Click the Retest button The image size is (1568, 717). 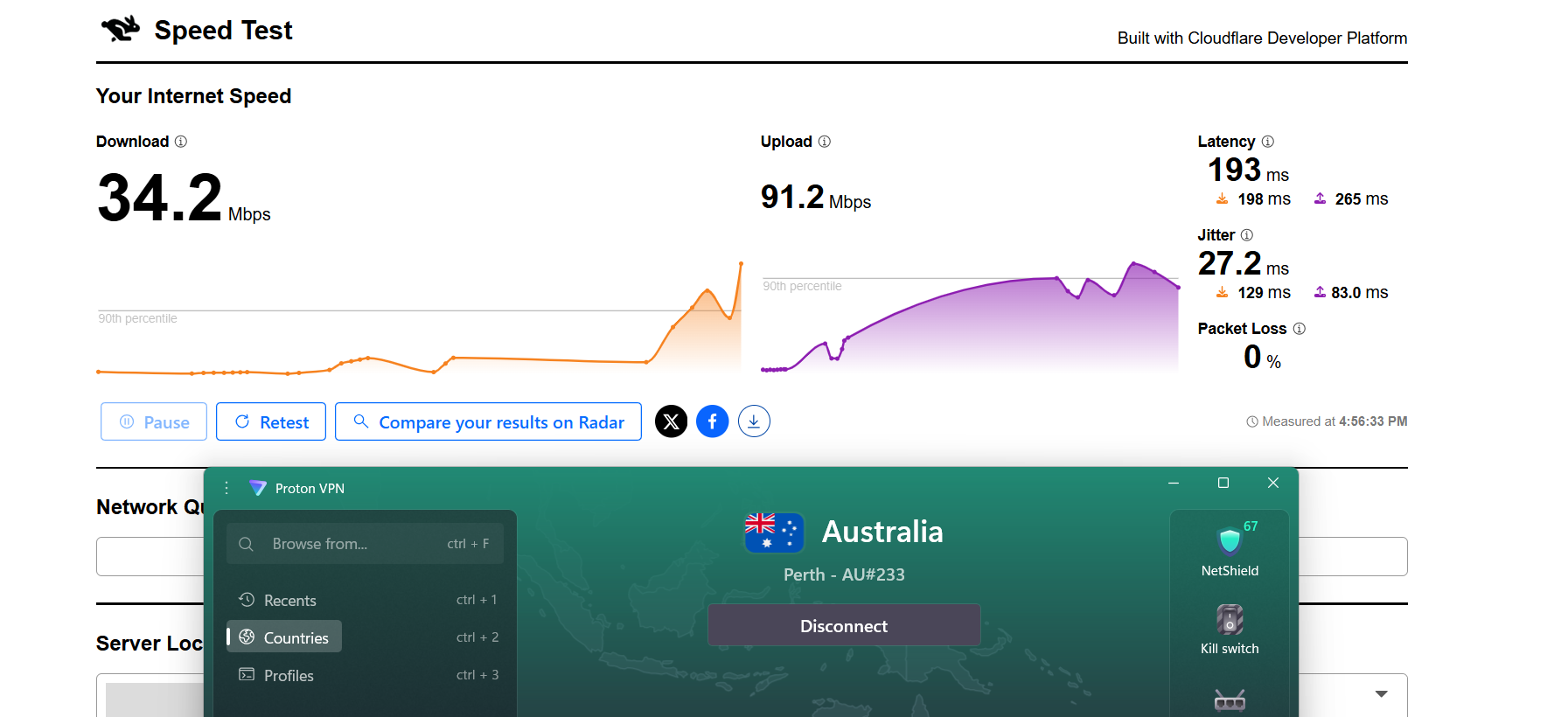tap(271, 421)
